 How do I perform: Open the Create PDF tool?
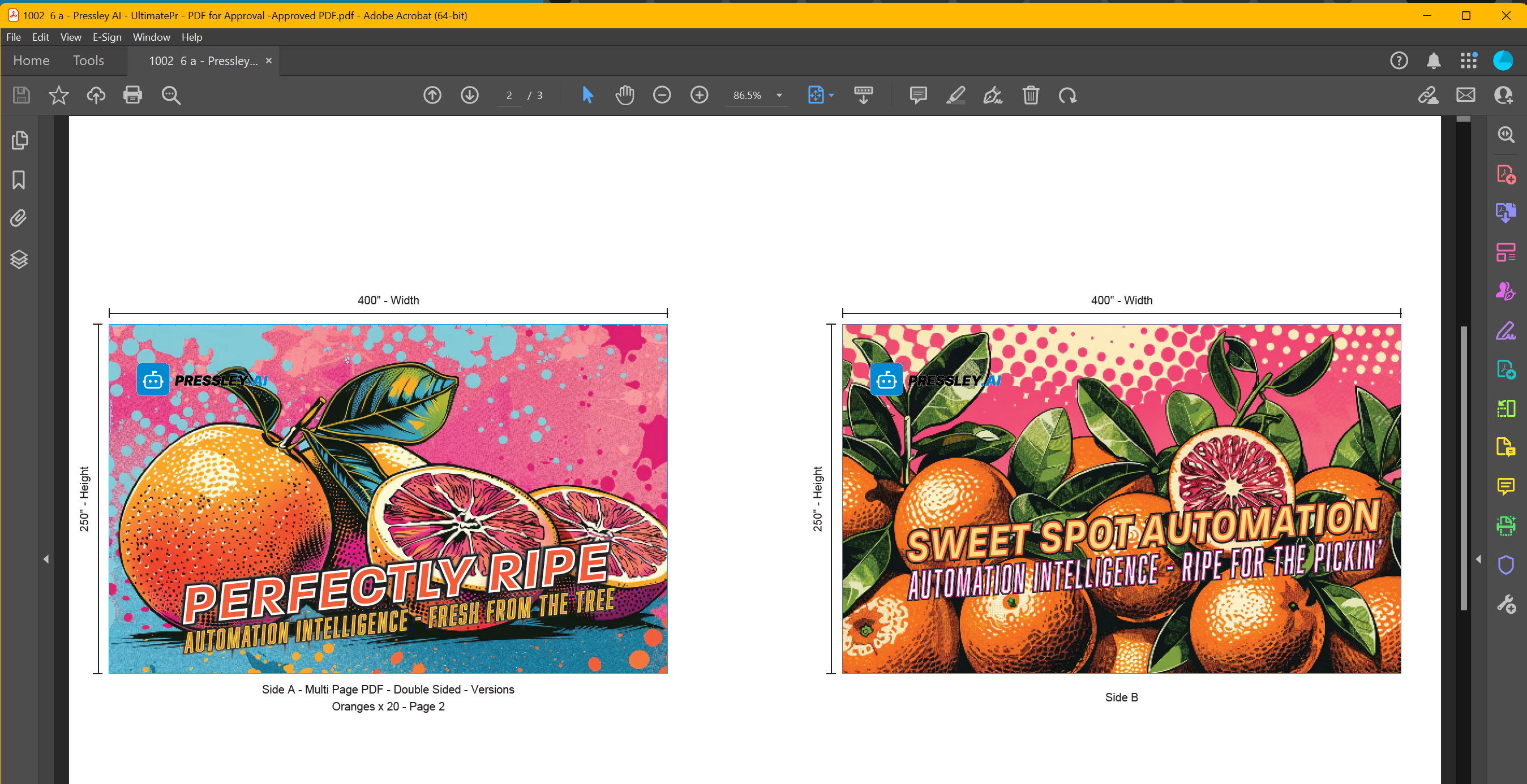tap(1505, 174)
